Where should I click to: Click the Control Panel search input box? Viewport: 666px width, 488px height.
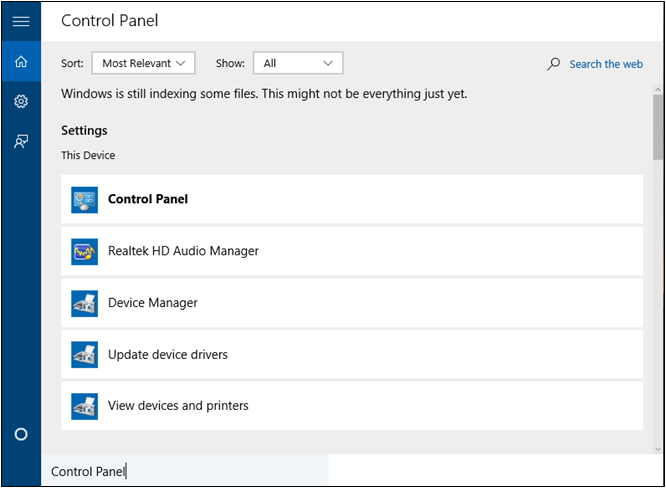pyautogui.click(x=185, y=471)
